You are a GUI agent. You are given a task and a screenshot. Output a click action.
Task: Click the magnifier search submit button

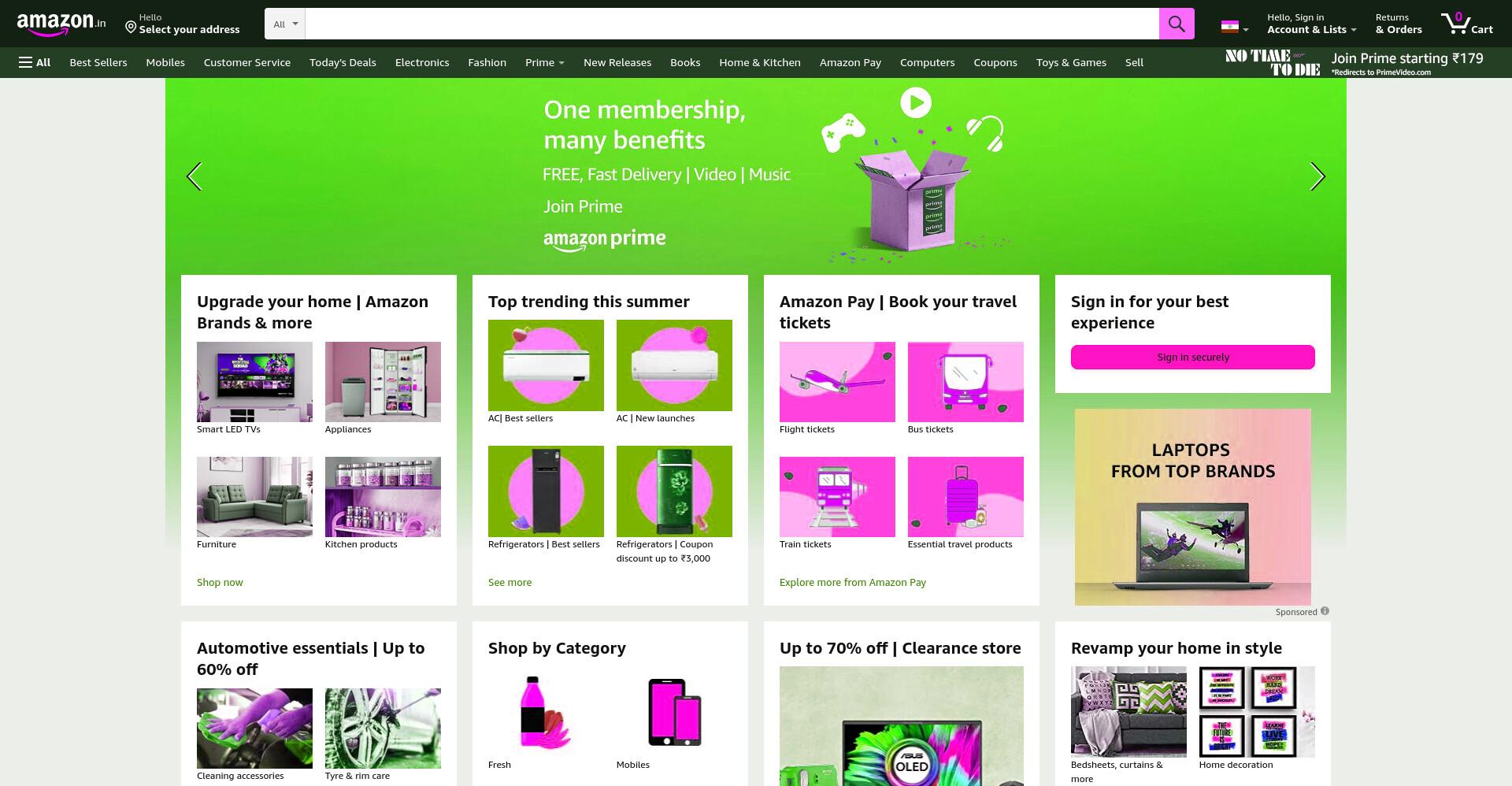1177,24
